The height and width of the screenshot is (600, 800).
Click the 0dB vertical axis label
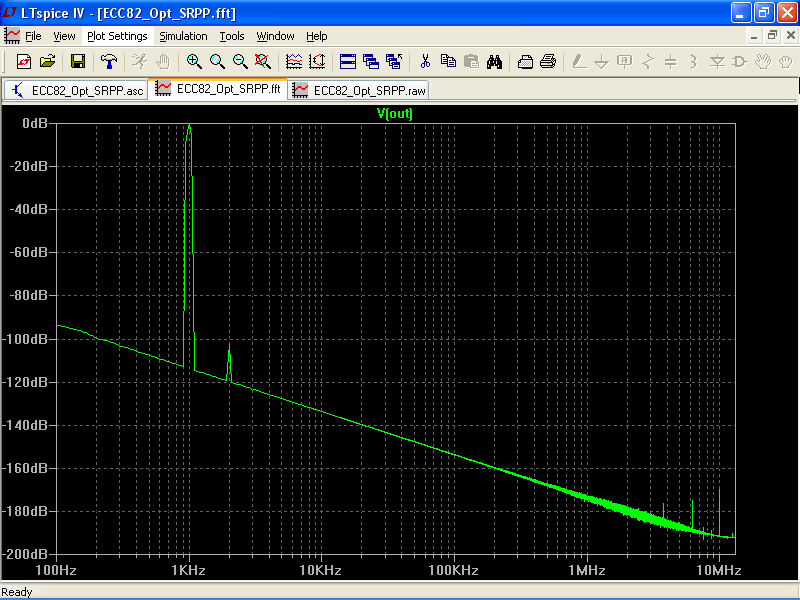(x=35, y=123)
